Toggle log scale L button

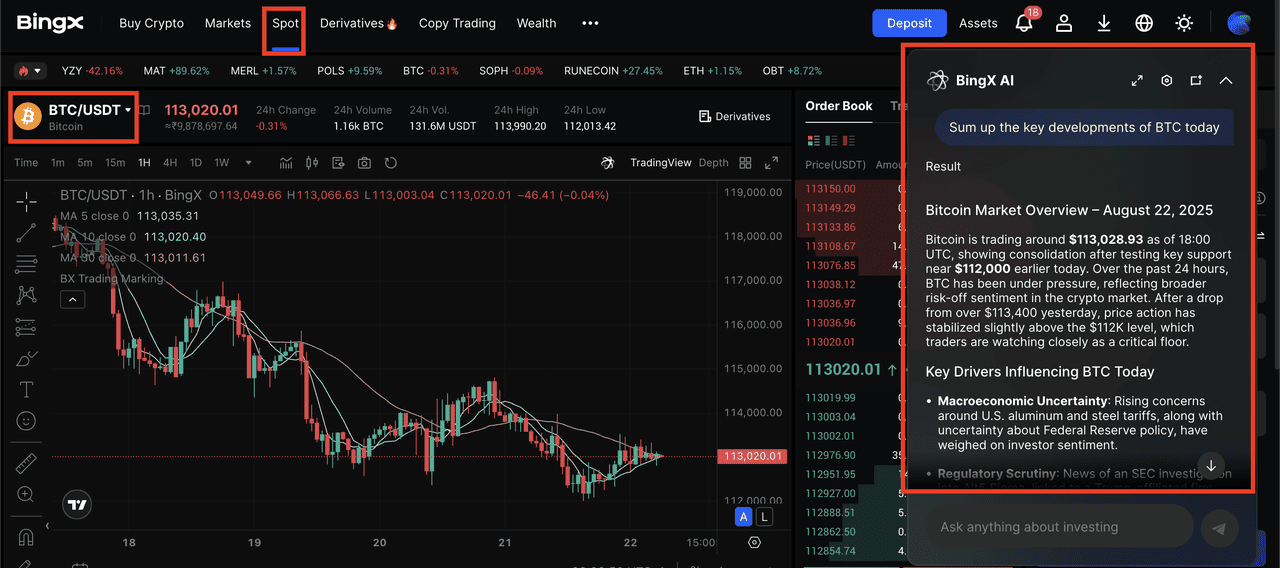[764, 517]
